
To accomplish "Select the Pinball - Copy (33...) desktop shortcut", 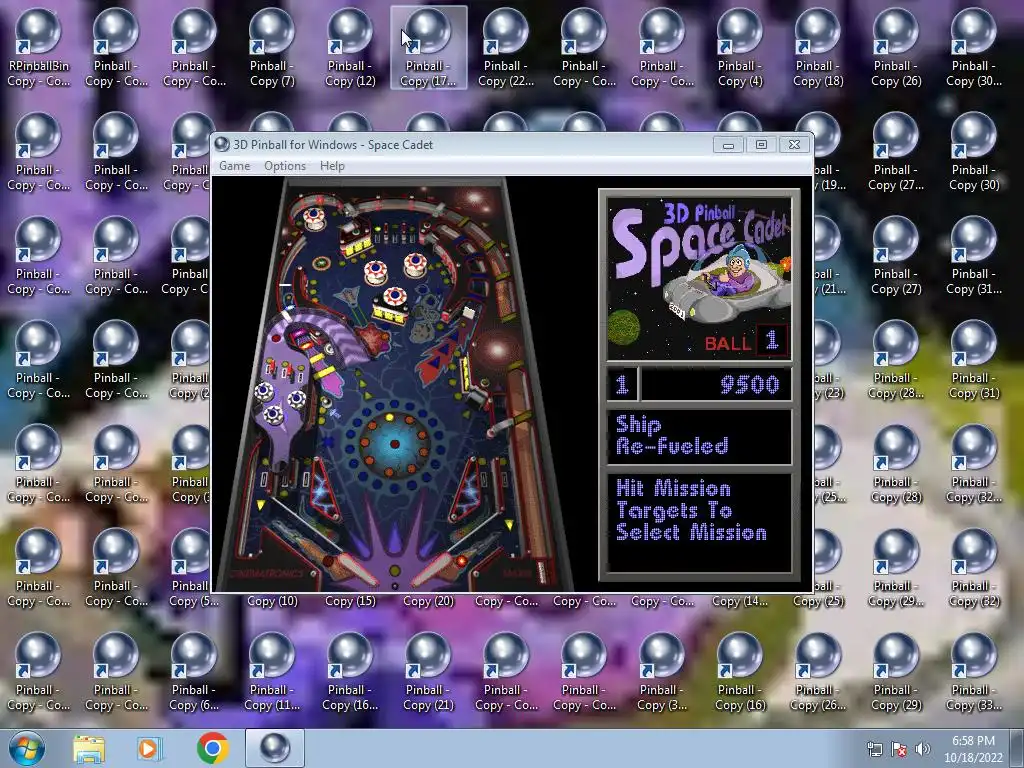I will pos(974,671).
